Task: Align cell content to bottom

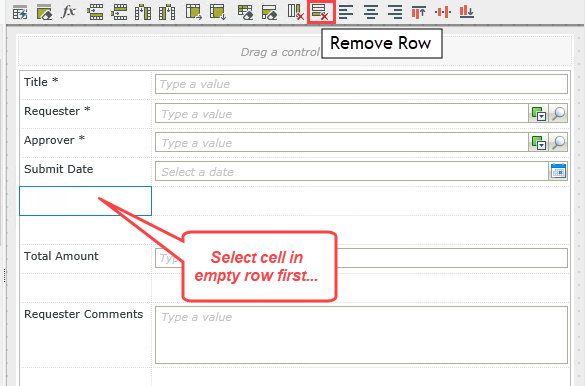Action: (467, 12)
